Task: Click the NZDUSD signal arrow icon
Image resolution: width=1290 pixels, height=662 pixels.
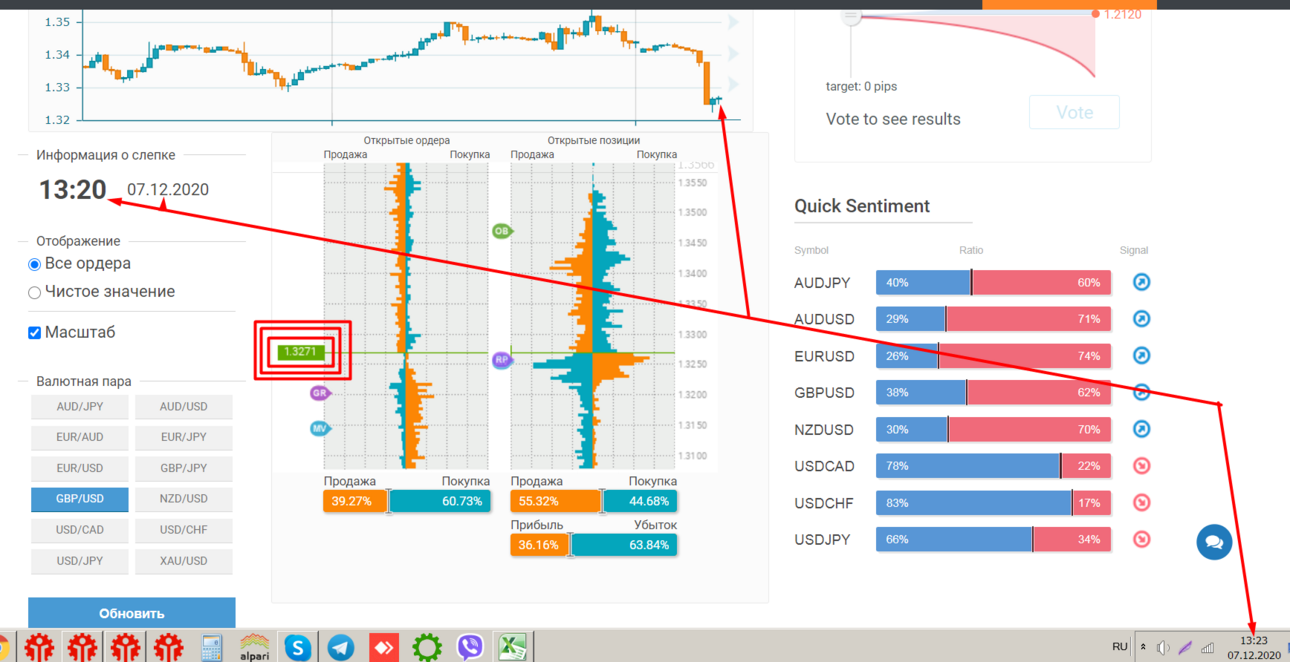Action: [x=1141, y=429]
